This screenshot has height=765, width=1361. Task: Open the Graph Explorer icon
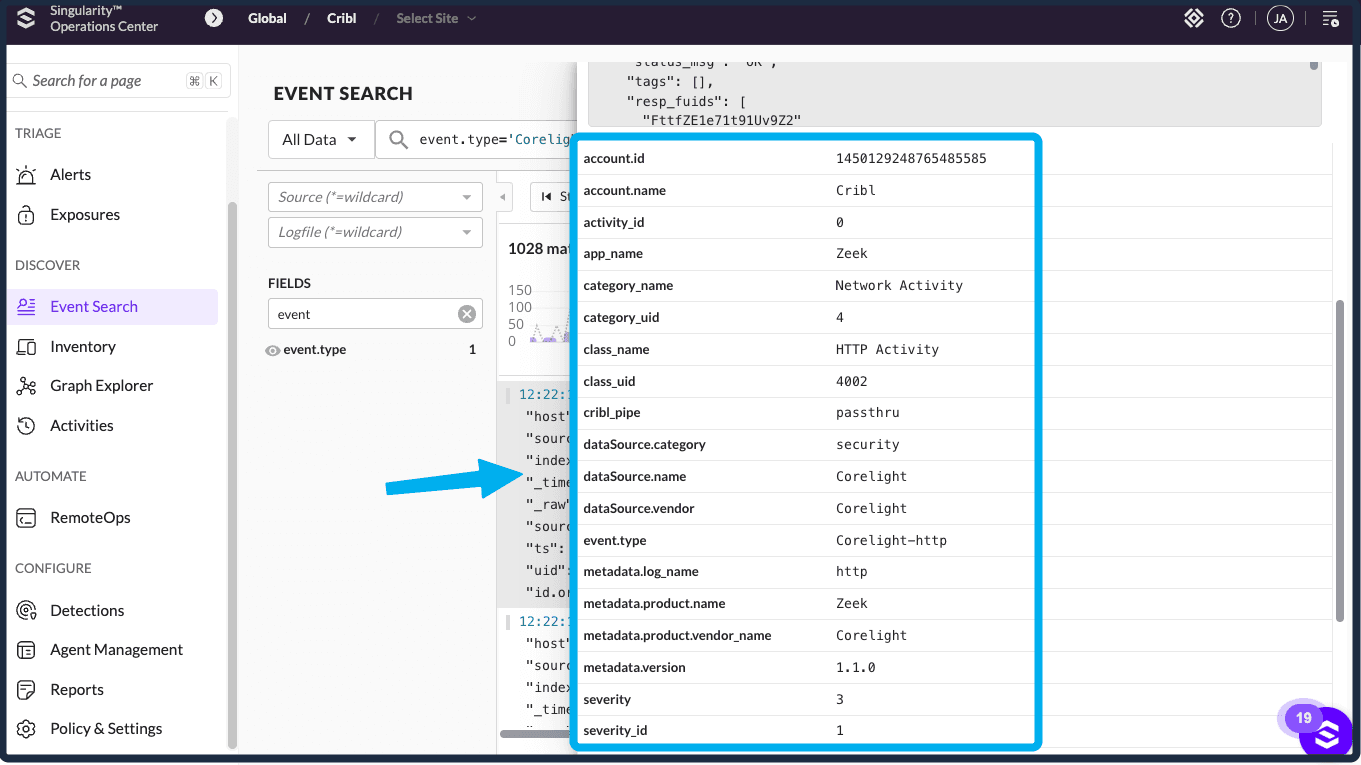click(27, 386)
